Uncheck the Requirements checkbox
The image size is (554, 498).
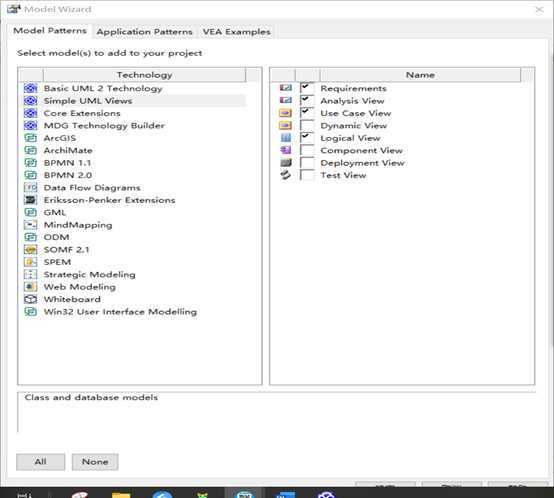click(307, 88)
